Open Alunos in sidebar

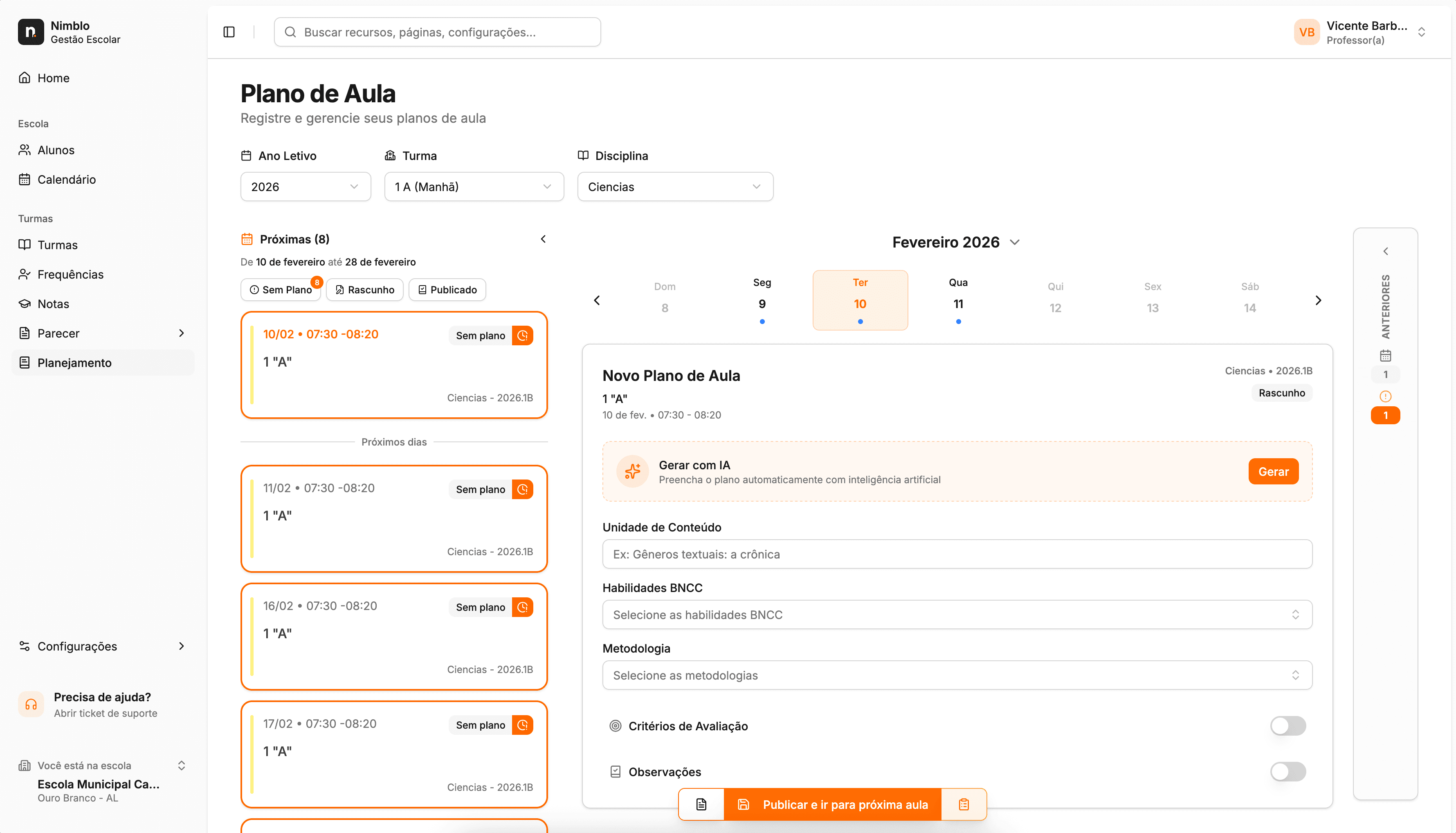[x=103, y=151]
